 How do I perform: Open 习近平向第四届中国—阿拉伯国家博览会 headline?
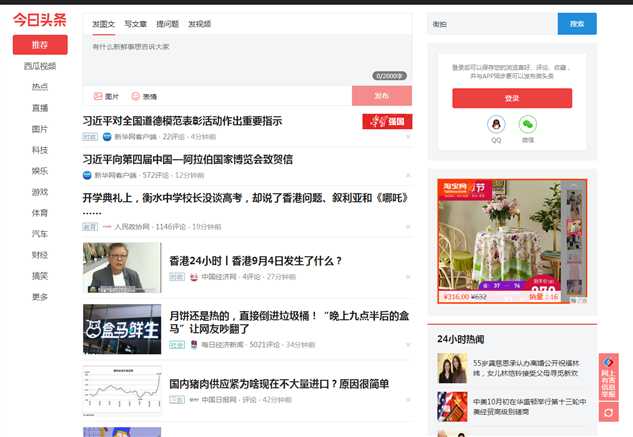point(188,159)
